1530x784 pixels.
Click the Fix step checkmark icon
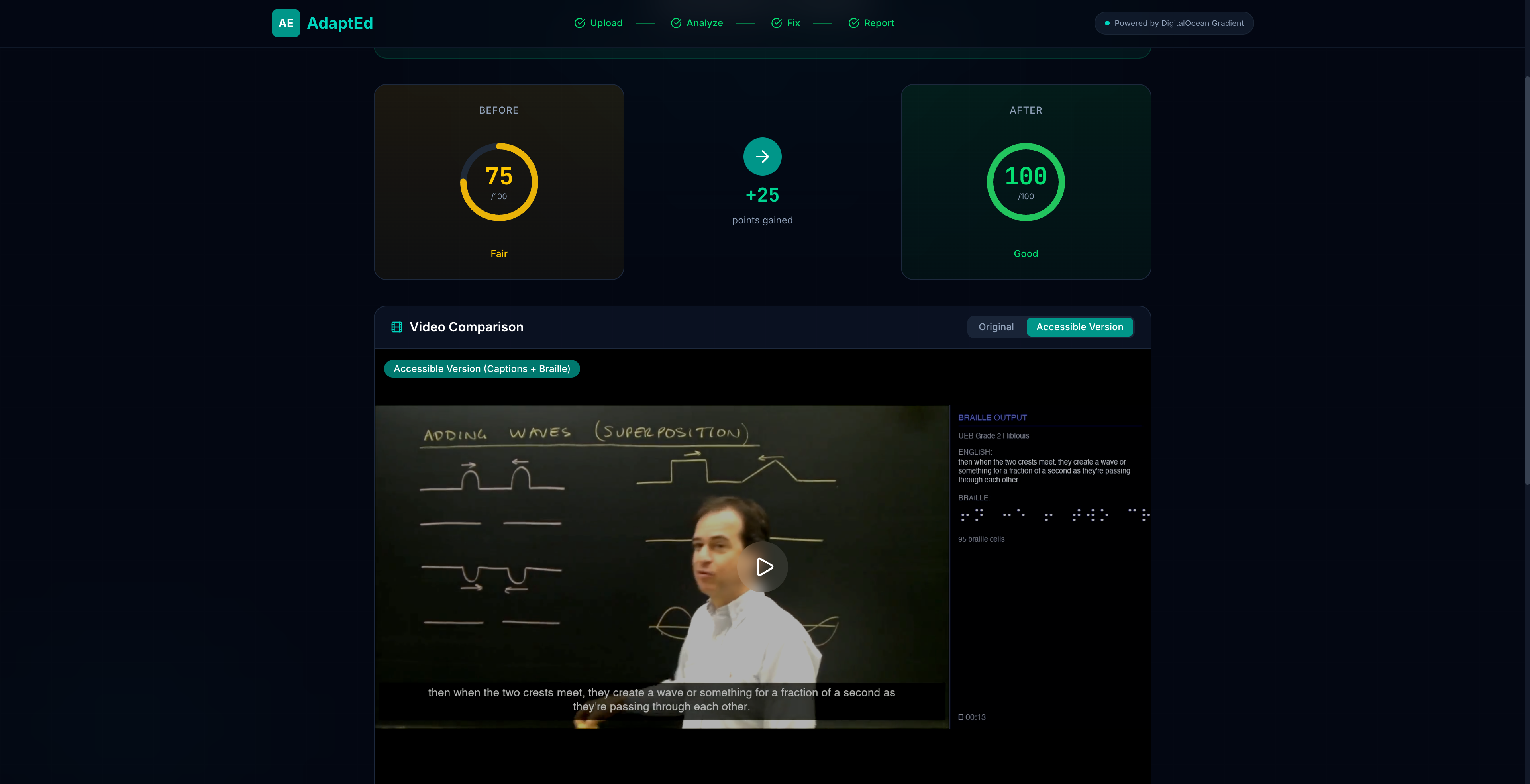(776, 23)
